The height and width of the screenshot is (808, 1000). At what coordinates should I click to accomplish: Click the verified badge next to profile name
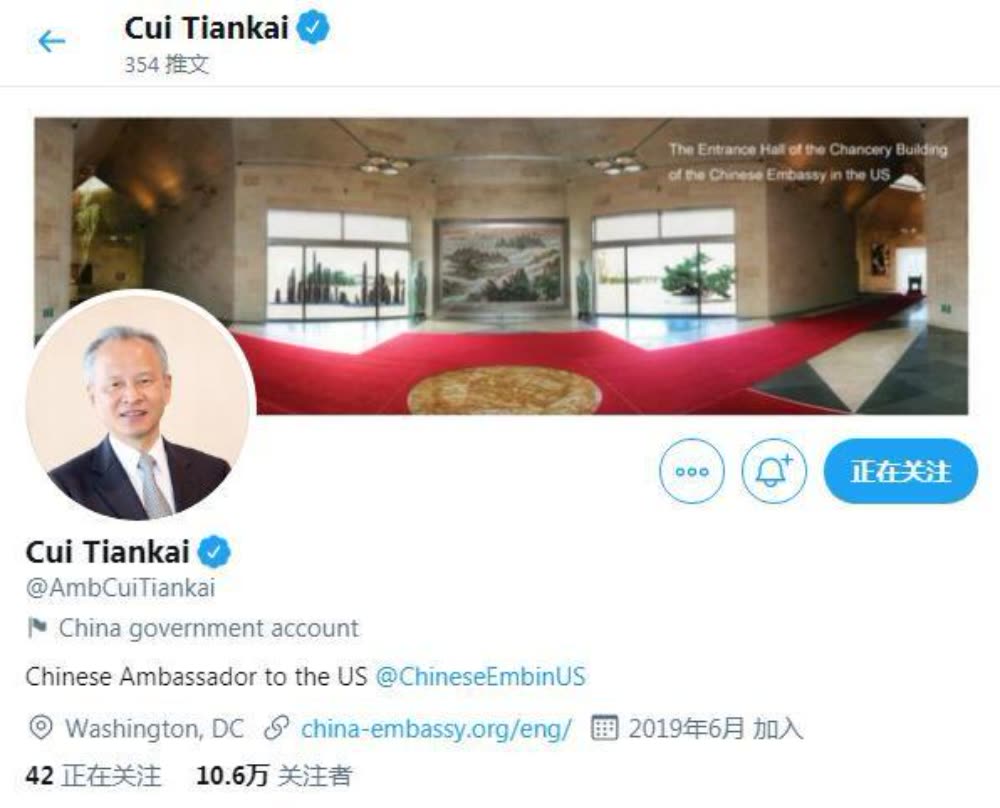(214, 552)
